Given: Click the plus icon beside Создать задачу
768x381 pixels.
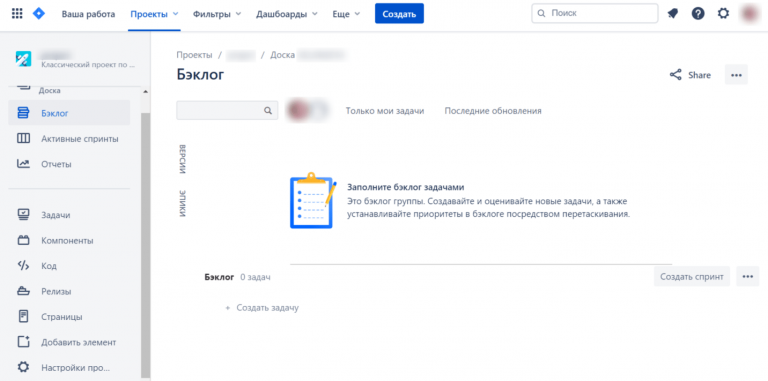Looking at the screenshot, I should click(227, 308).
